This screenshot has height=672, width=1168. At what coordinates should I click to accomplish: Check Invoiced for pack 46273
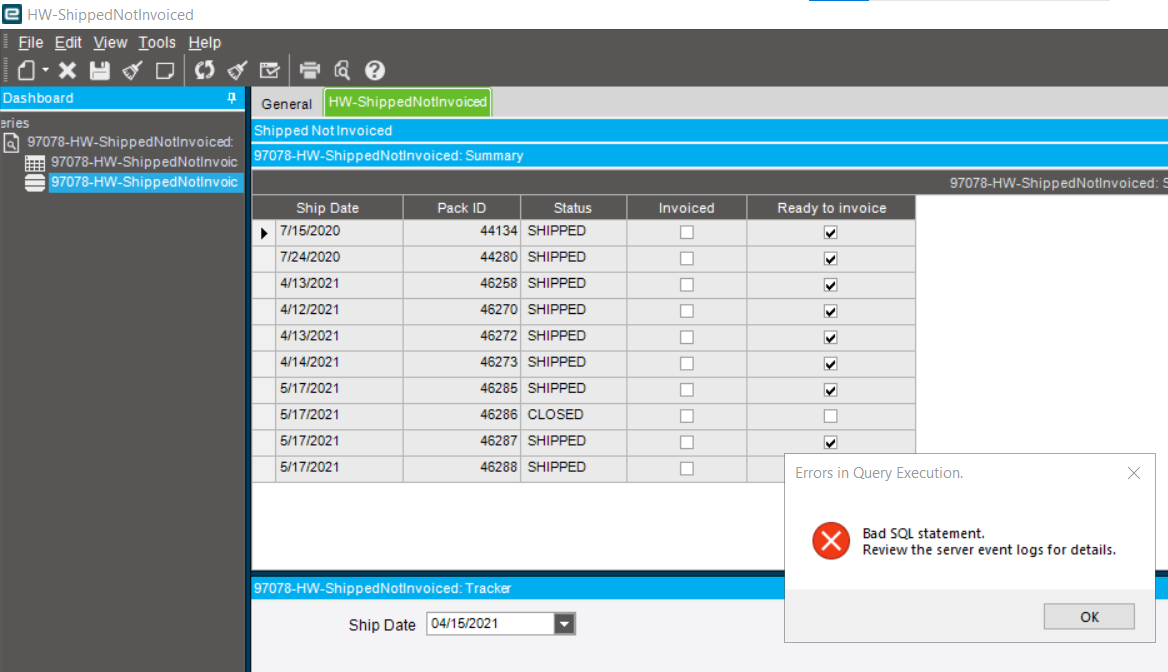tap(687, 364)
